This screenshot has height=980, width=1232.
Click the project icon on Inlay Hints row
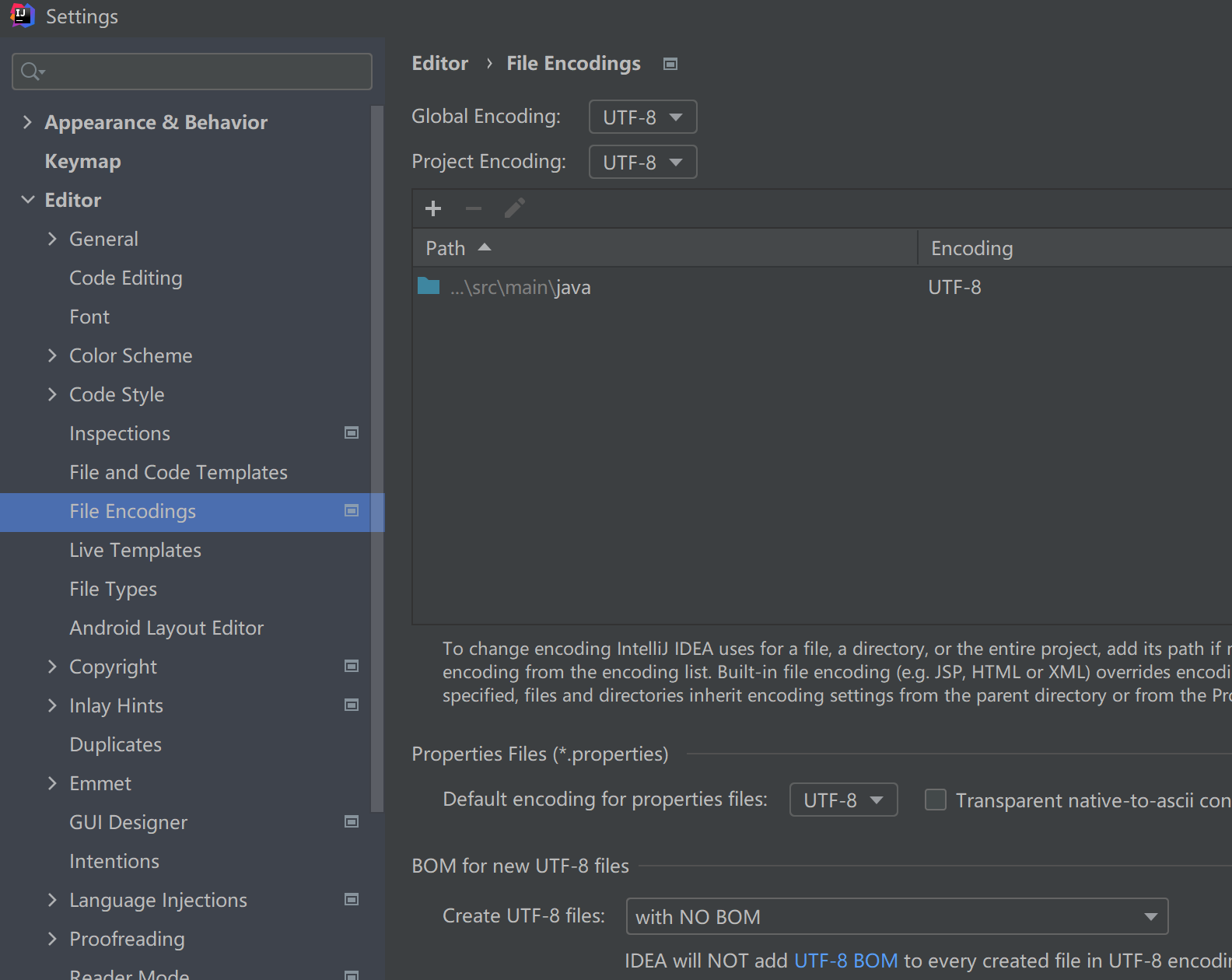352,705
